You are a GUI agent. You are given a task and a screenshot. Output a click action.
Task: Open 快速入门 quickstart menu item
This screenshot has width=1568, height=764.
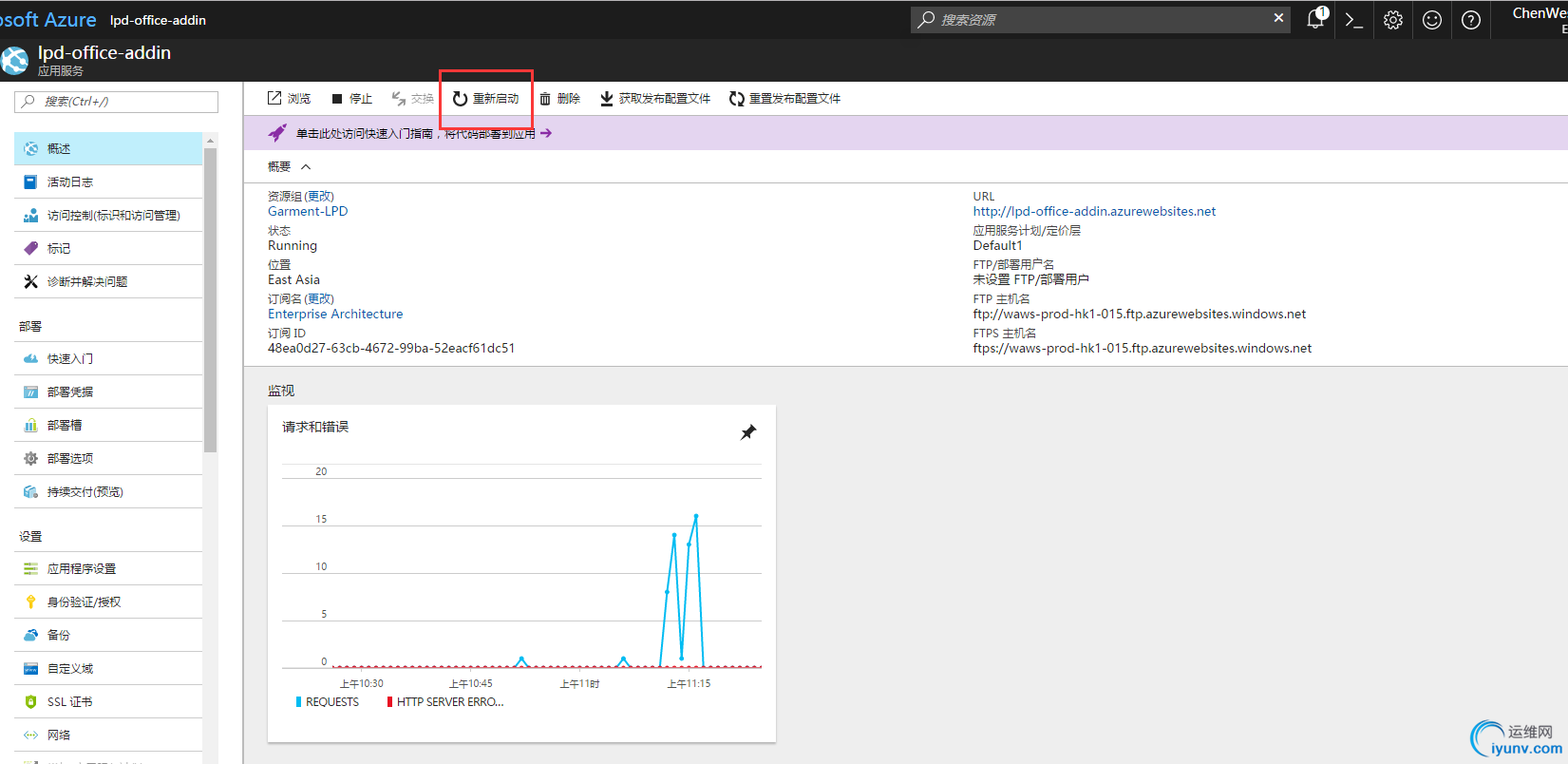pyautogui.click(x=108, y=359)
